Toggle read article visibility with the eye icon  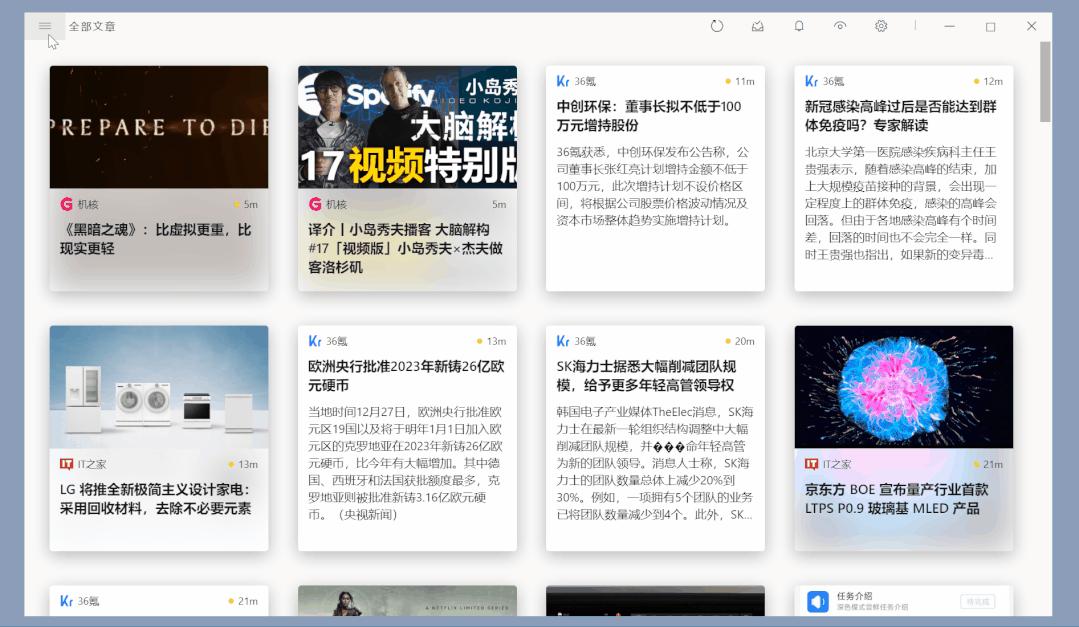pos(838,27)
